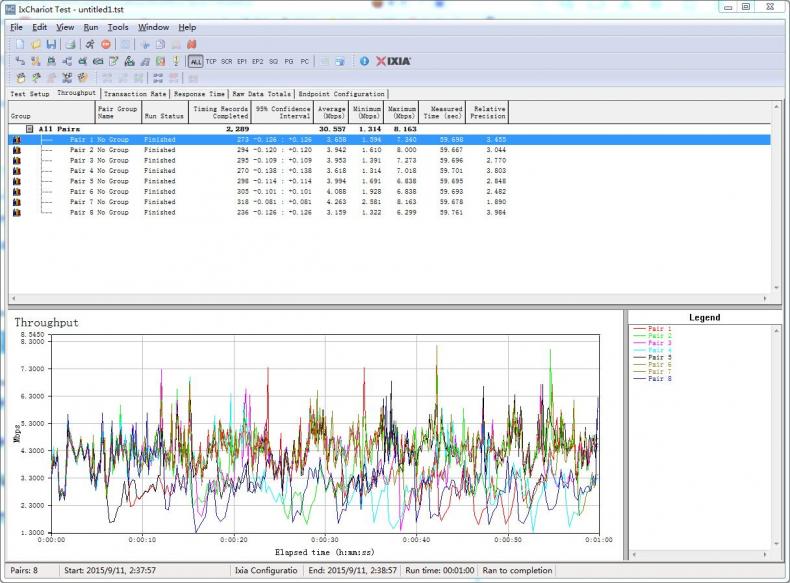Click the blue information icon
This screenshot has width=790, height=583.
[364, 61]
